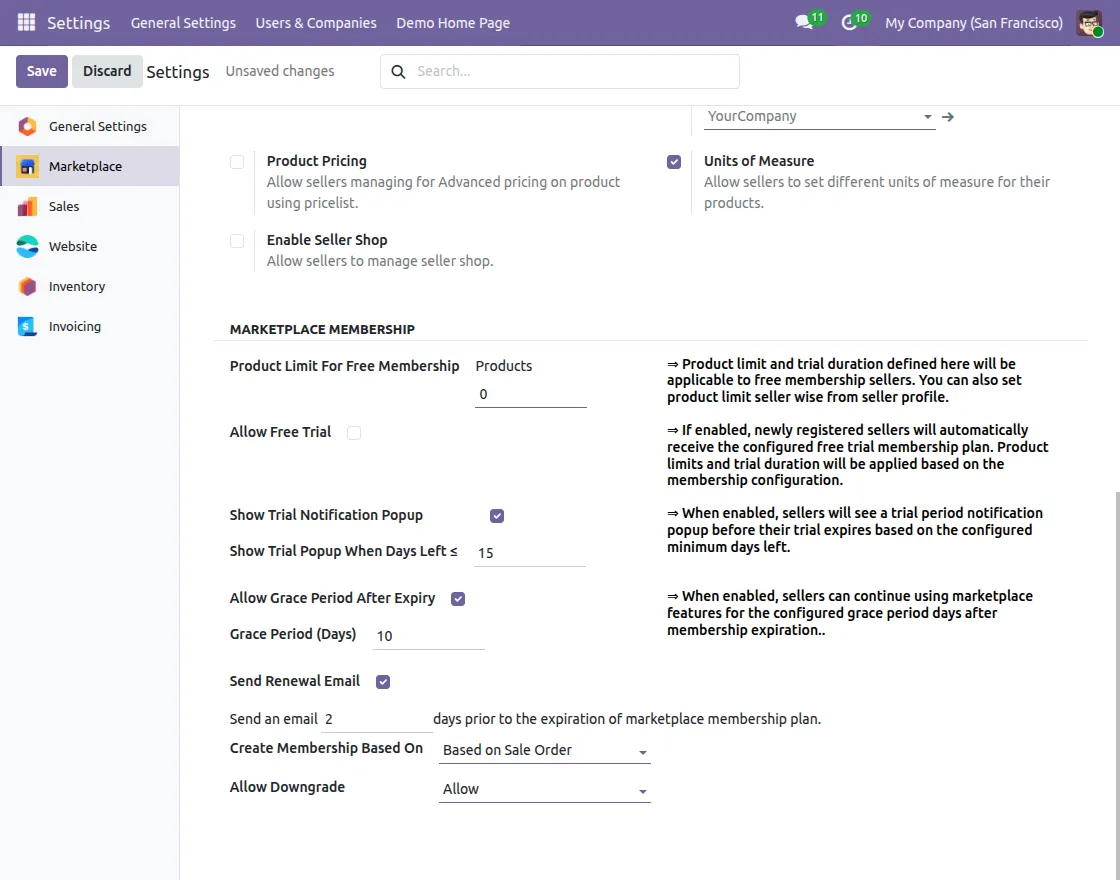Screen dimensions: 1120x880
Task: Click the Product Limit Products number field
Action: point(531,394)
